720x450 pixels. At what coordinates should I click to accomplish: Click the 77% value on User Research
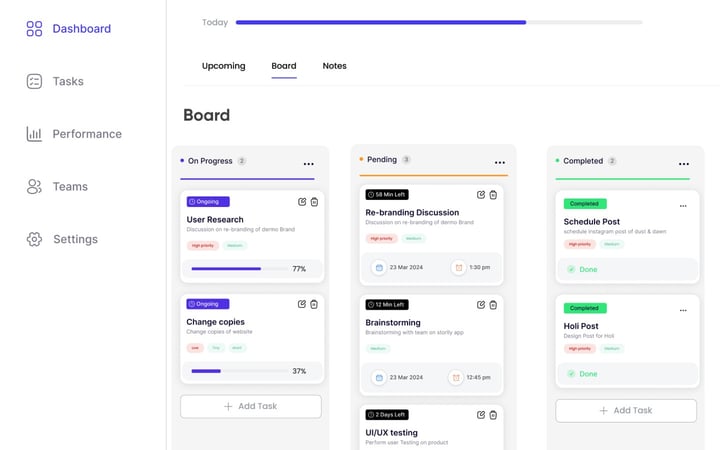tap(299, 269)
